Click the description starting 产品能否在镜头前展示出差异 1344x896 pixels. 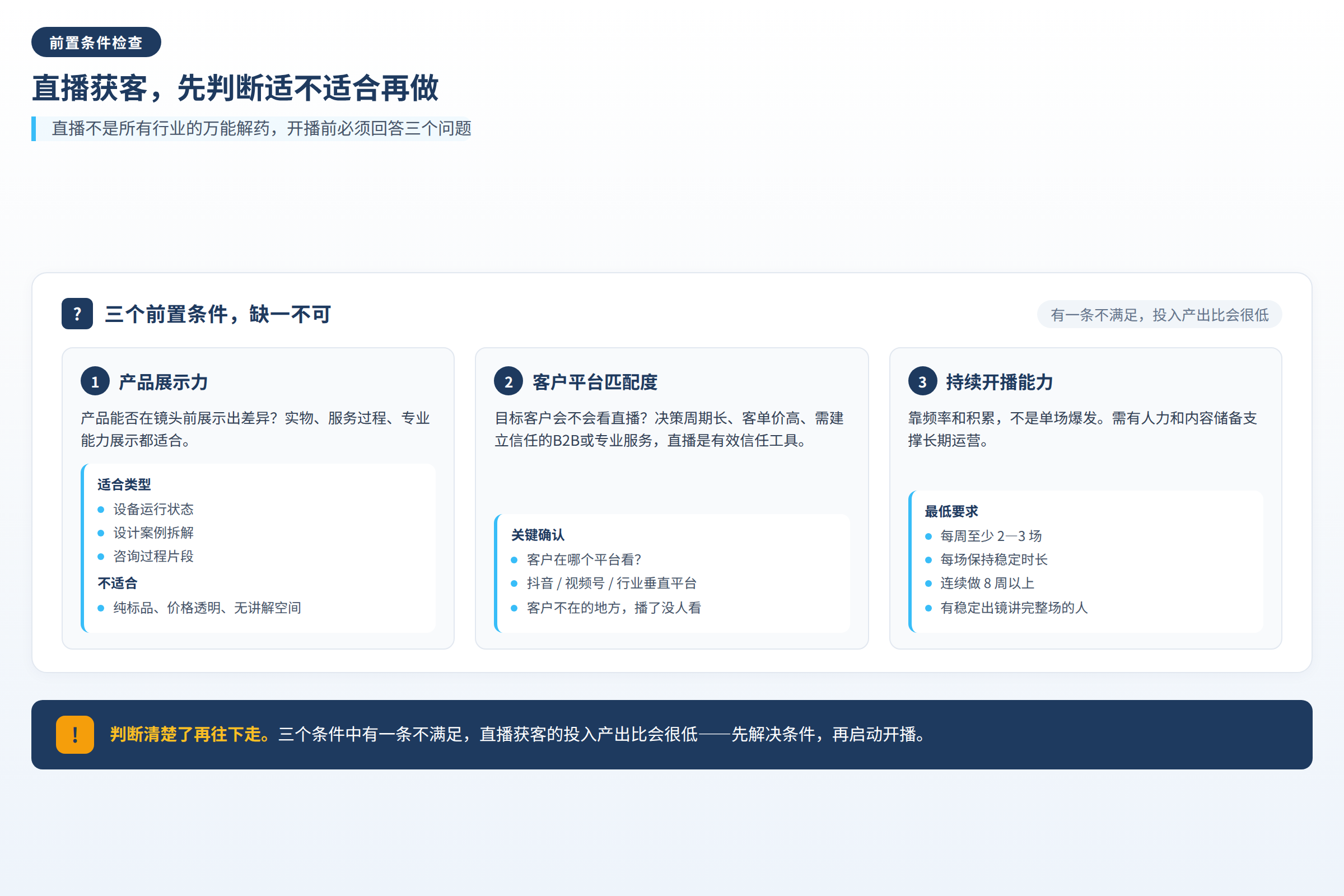[x=255, y=429]
